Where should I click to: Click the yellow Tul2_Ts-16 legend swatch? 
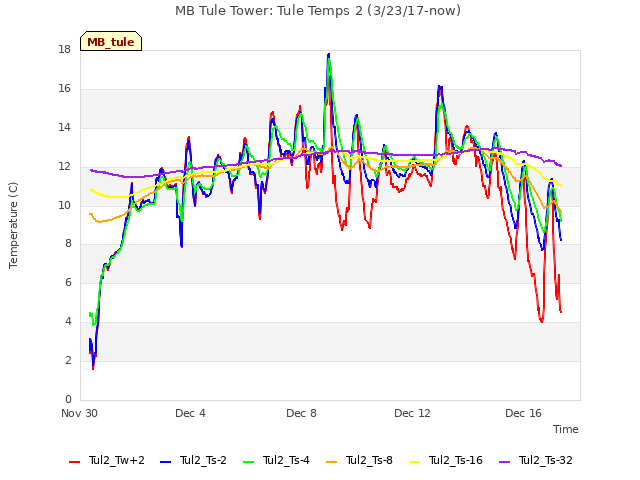coord(414,462)
